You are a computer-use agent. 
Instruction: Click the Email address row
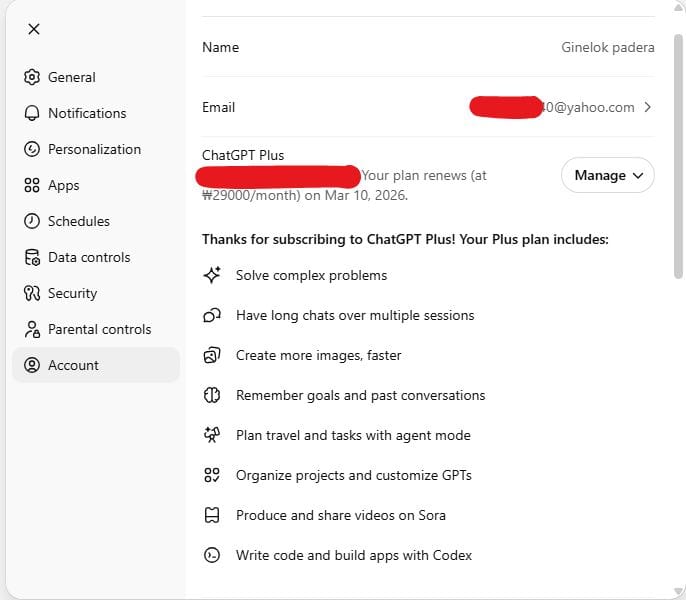pos(428,107)
